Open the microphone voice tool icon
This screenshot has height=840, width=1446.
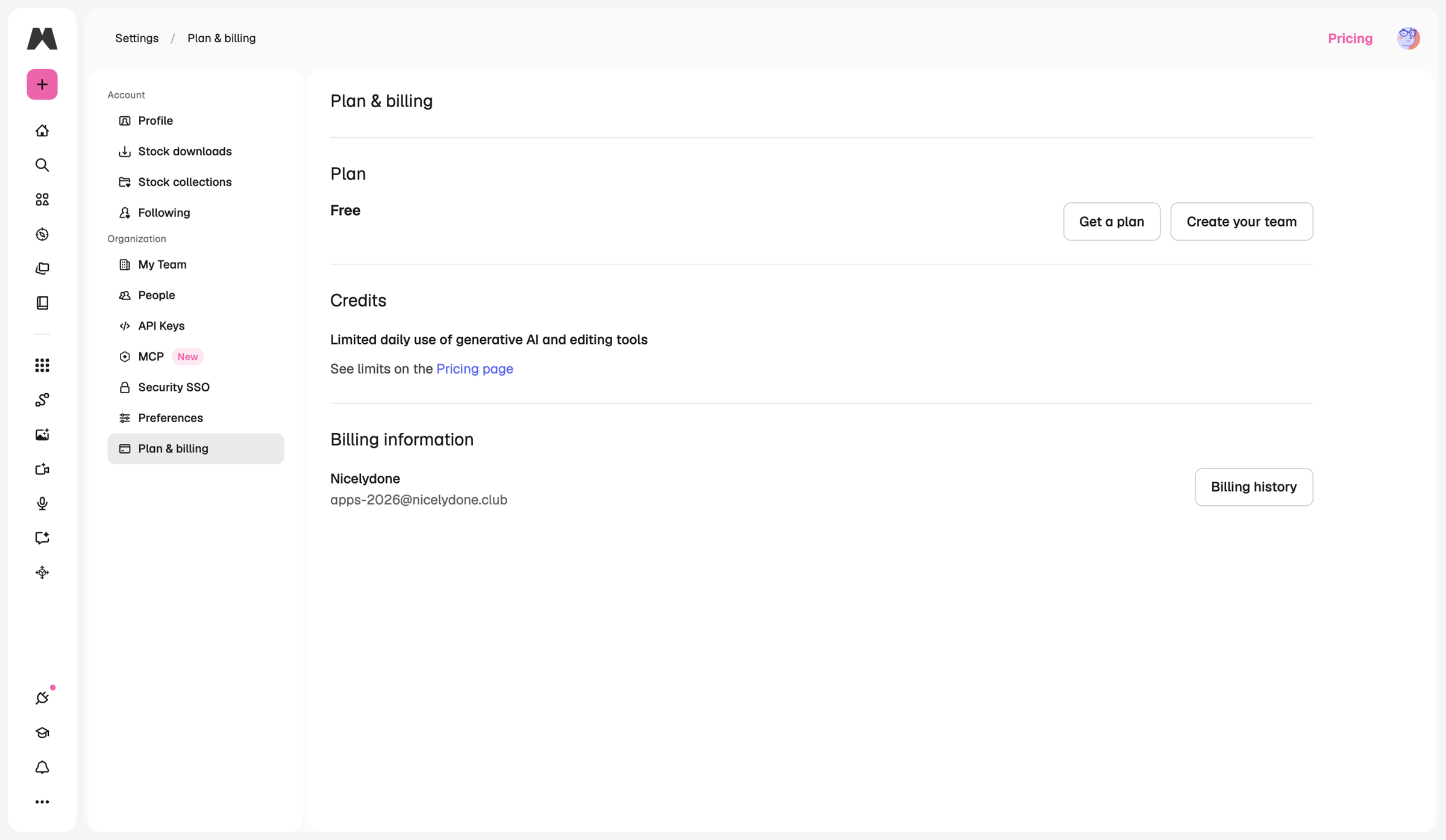tap(42, 503)
